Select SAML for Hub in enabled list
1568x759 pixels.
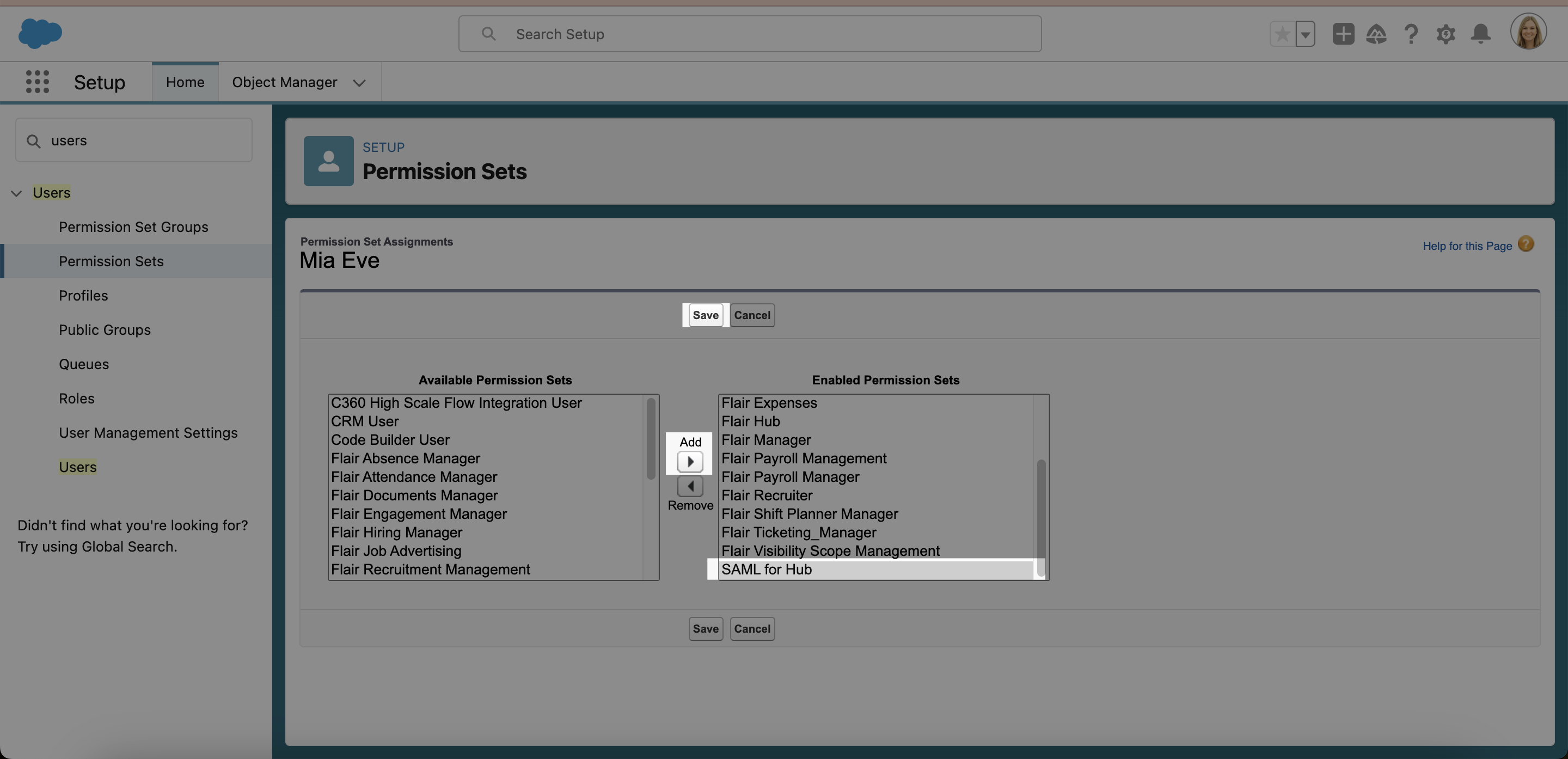point(767,570)
